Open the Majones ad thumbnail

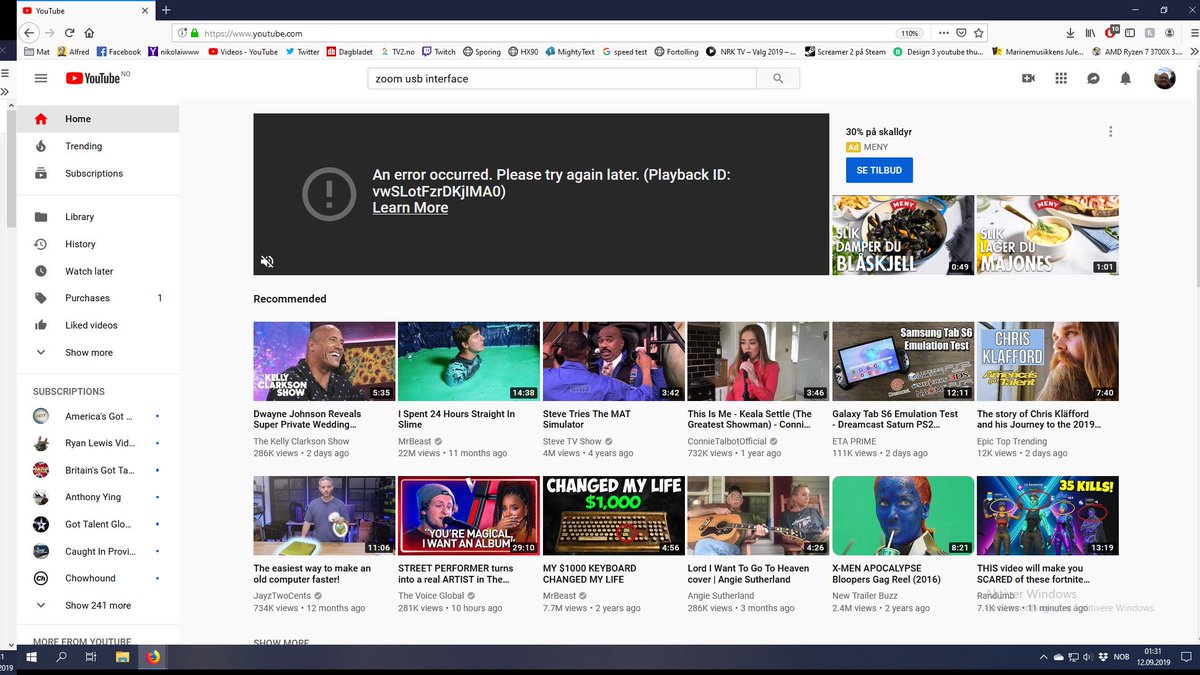[x=1047, y=235]
